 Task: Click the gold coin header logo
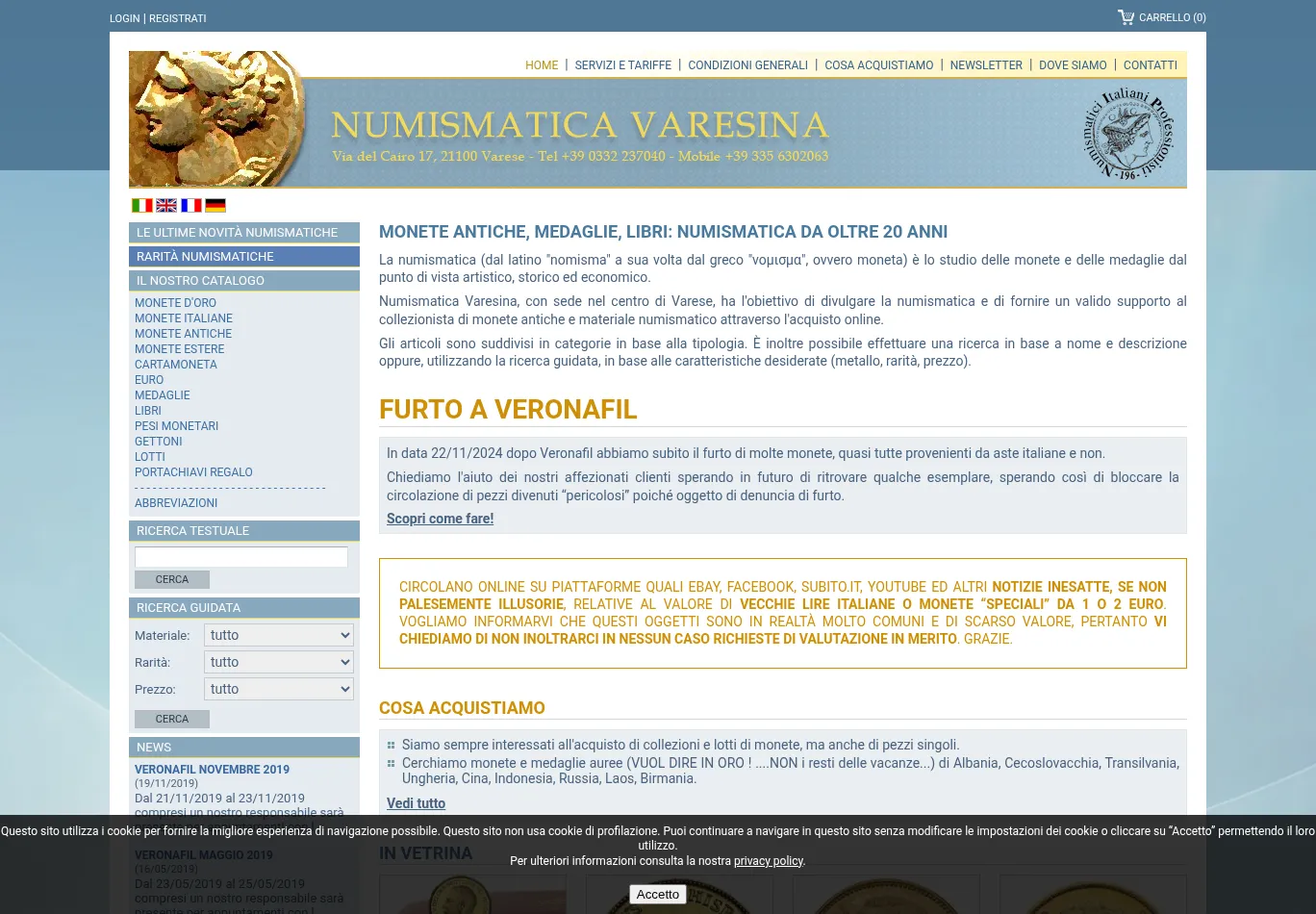coord(217,118)
